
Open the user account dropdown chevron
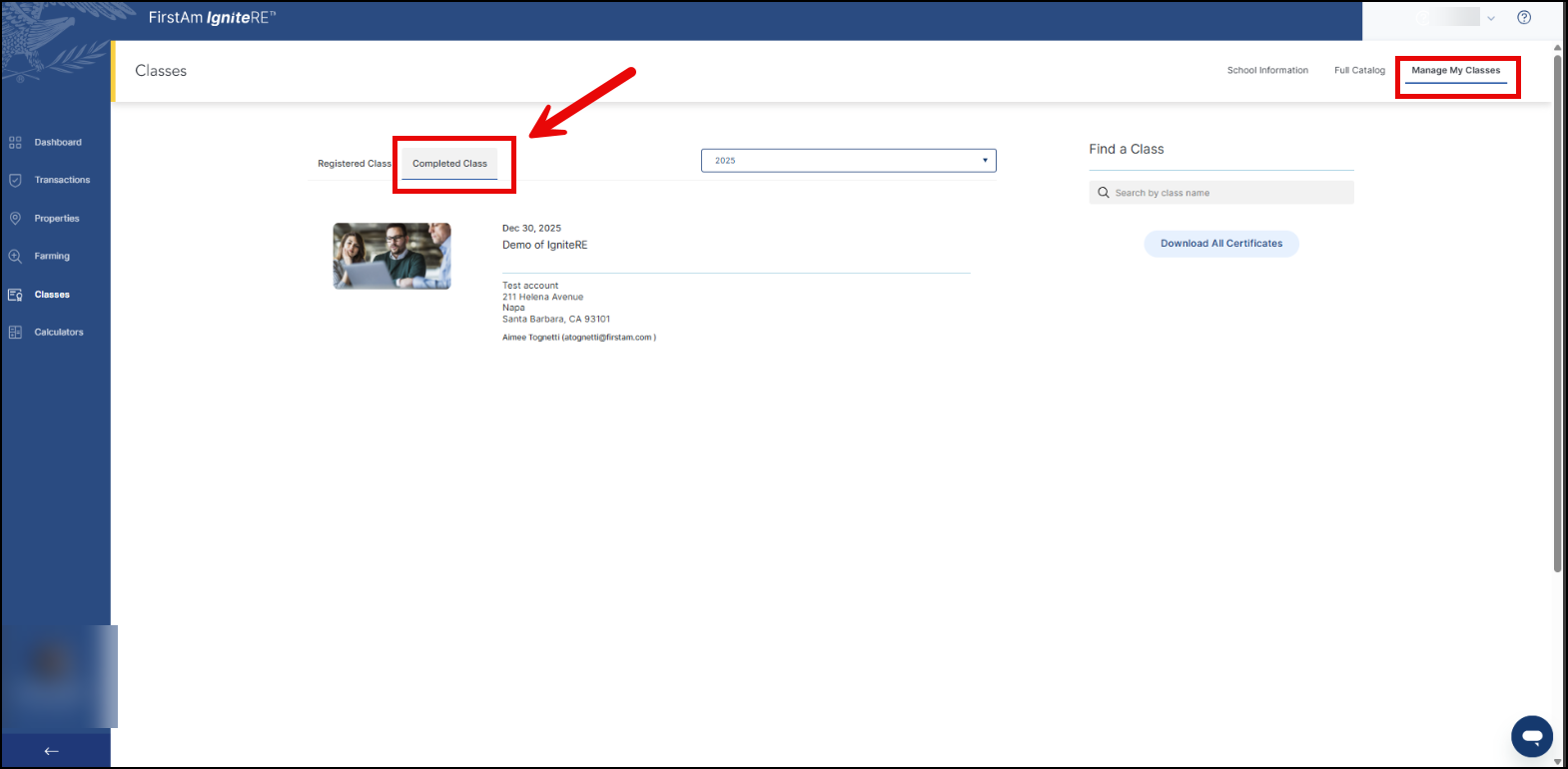pos(1491,18)
